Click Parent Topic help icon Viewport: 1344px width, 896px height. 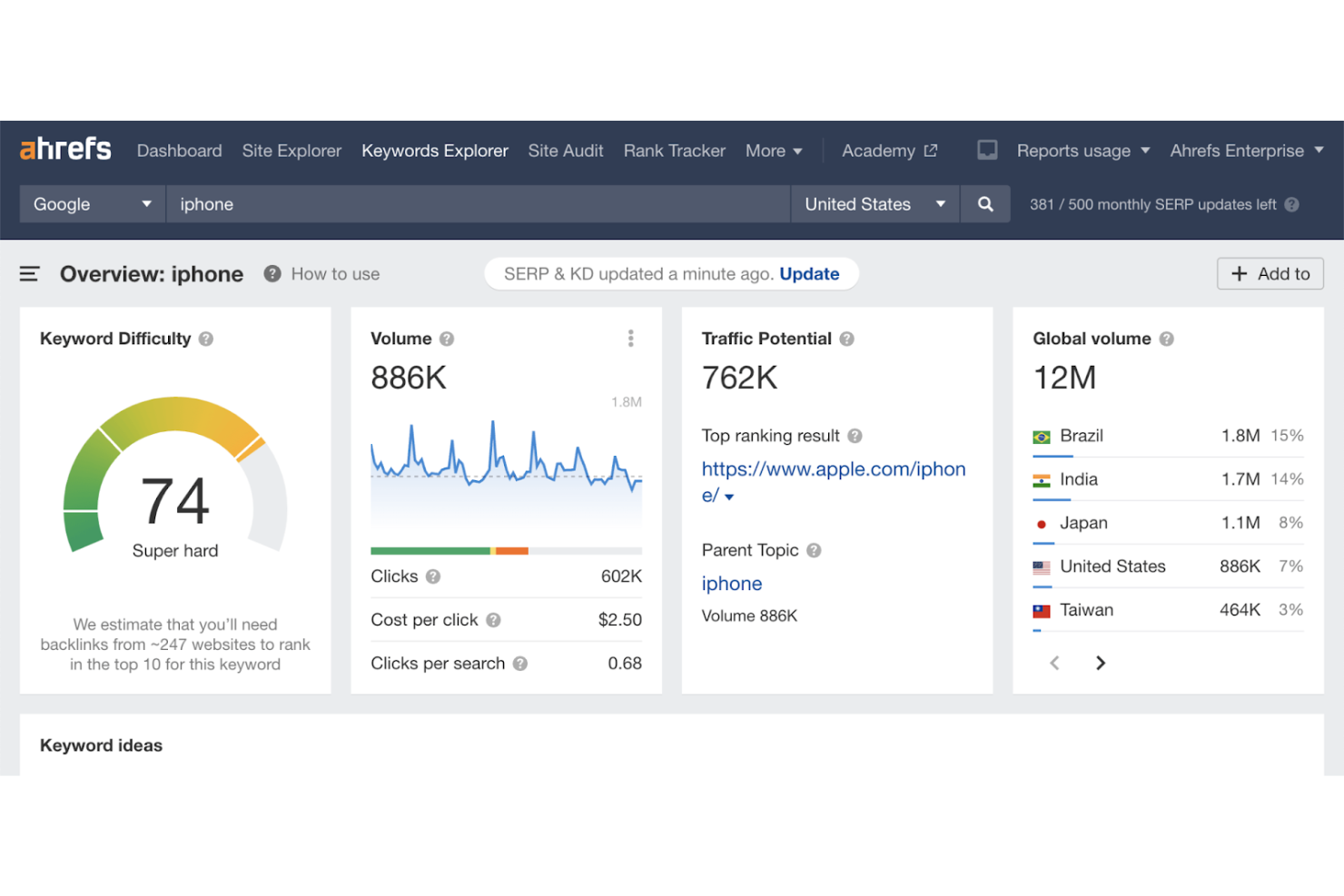tap(814, 550)
